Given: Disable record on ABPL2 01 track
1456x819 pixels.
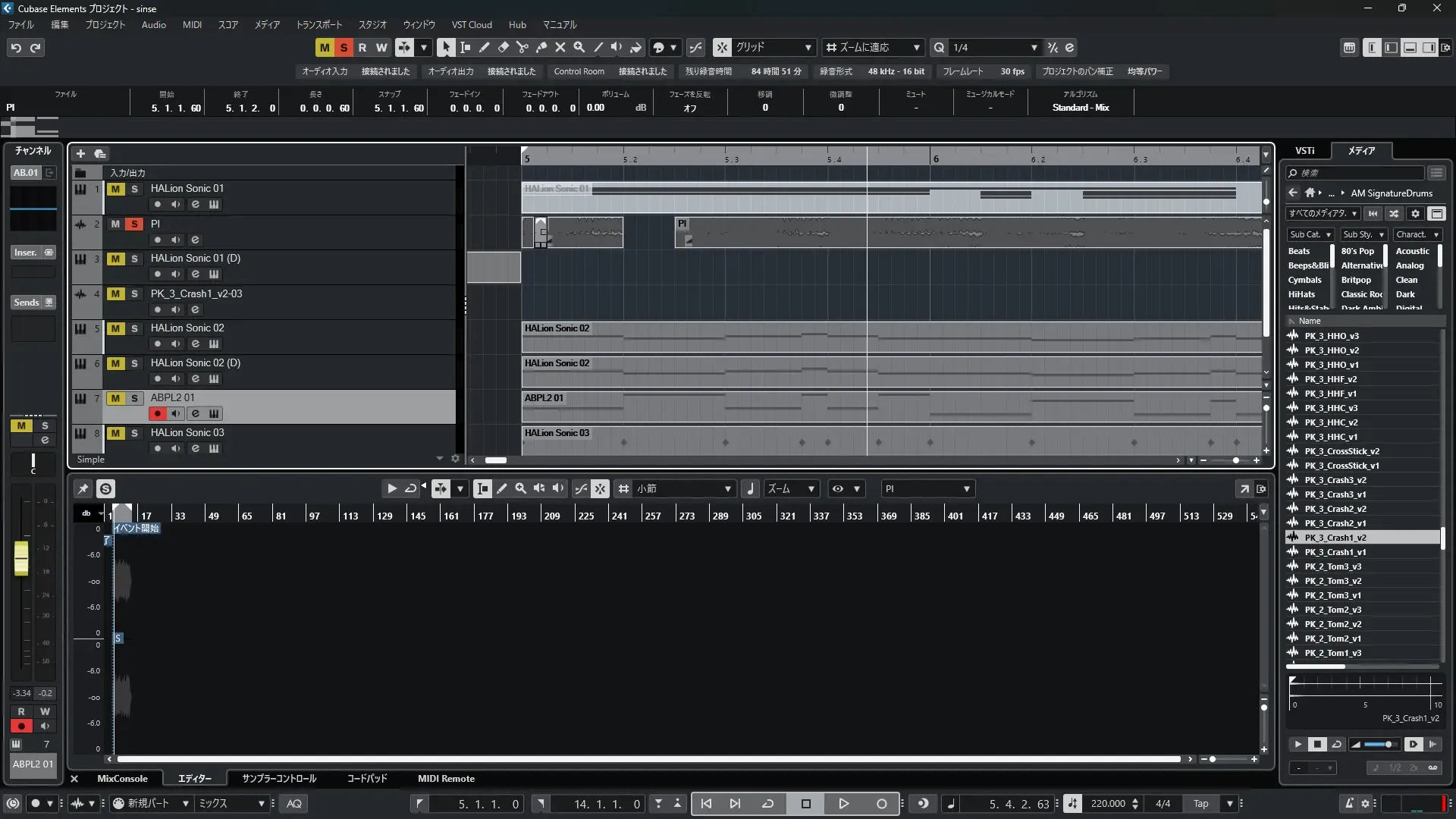Looking at the screenshot, I should tap(157, 414).
